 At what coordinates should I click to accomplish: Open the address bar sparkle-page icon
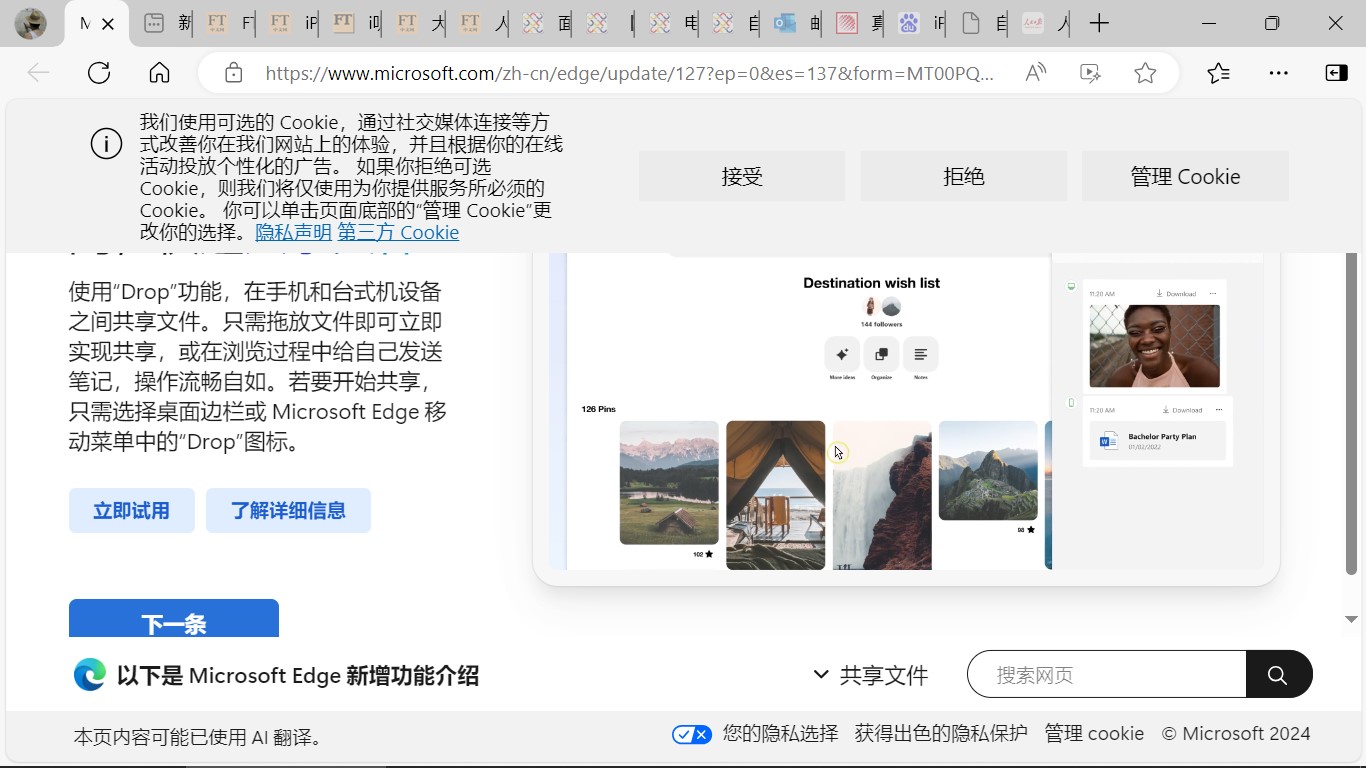pyautogui.click(x=1090, y=73)
